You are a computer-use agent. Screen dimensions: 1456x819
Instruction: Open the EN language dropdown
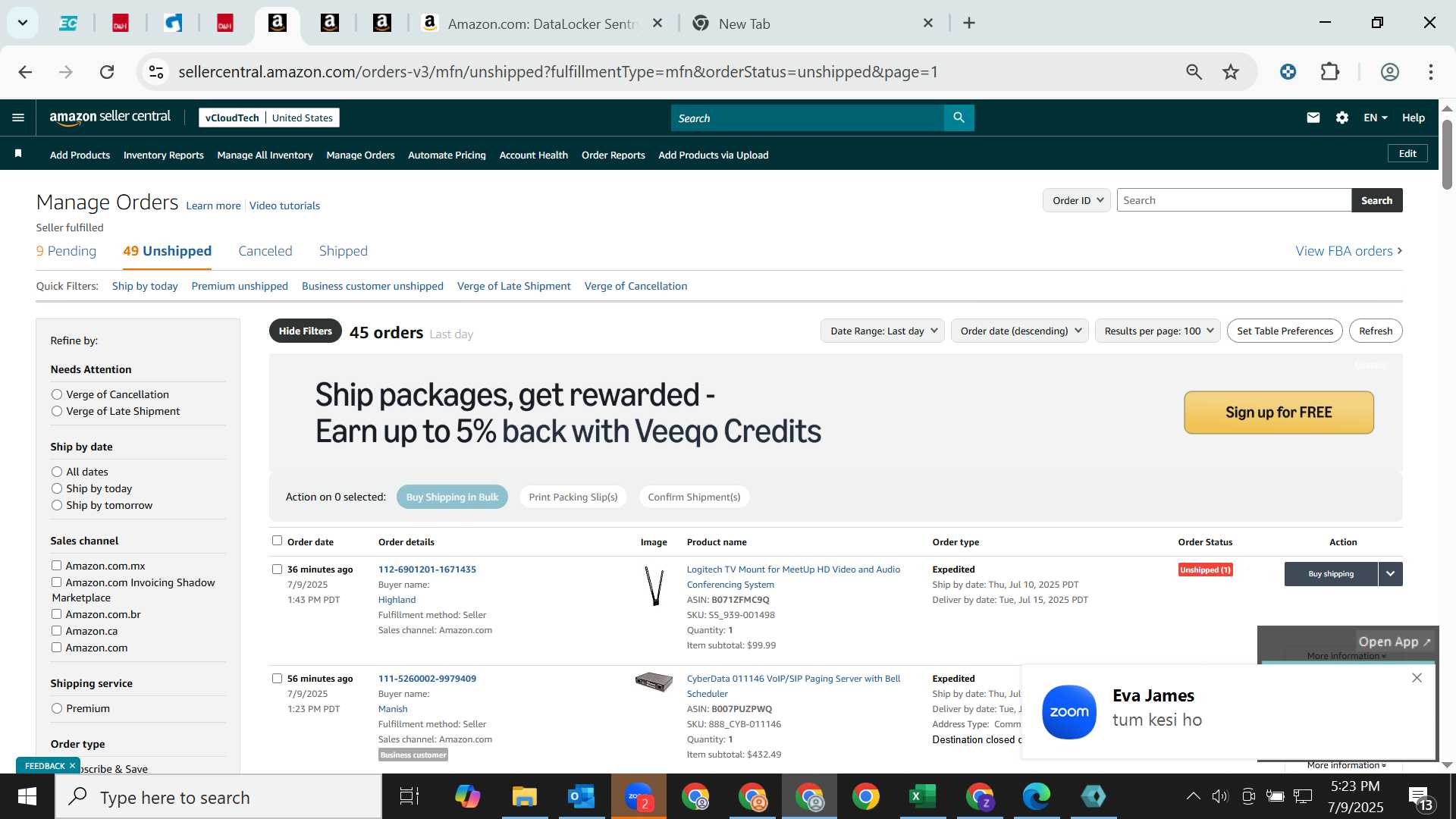[x=1376, y=118]
